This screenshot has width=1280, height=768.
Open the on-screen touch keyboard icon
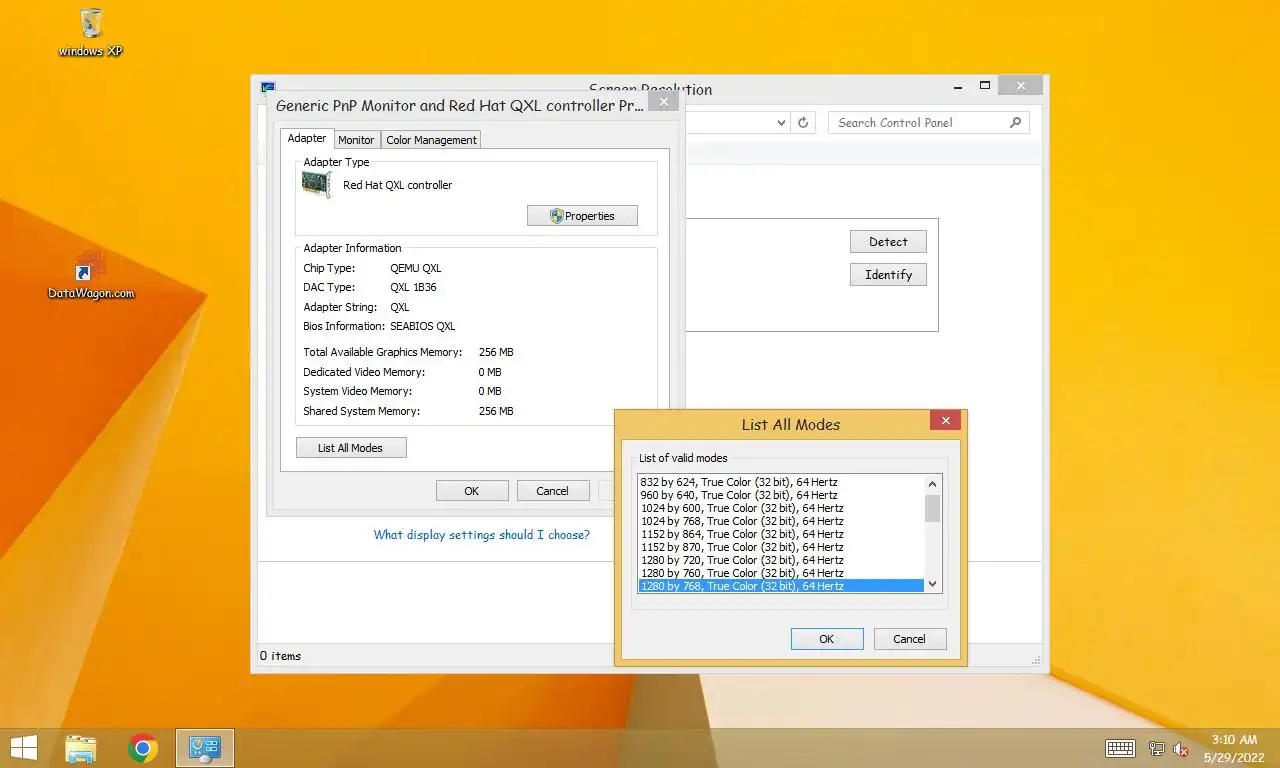coord(1120,748)
